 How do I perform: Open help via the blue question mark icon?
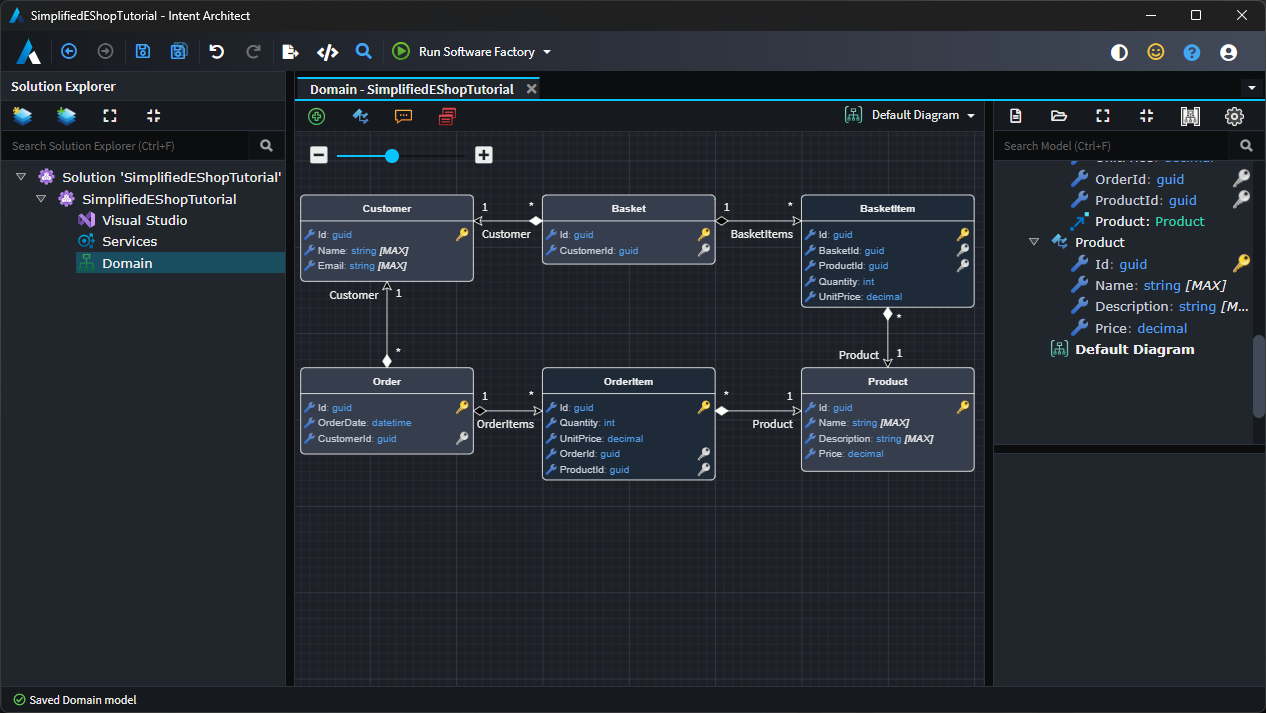1192,52
